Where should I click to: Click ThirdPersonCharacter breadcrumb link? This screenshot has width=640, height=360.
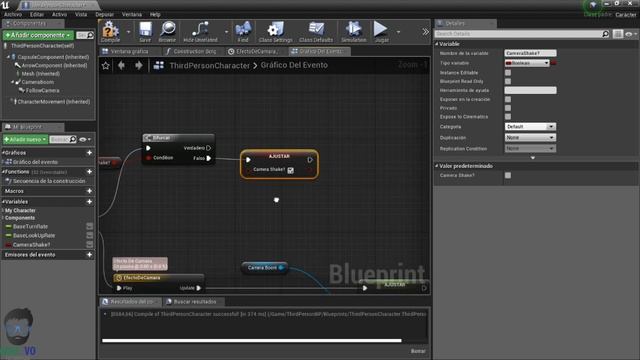click(x=209, y=65)
